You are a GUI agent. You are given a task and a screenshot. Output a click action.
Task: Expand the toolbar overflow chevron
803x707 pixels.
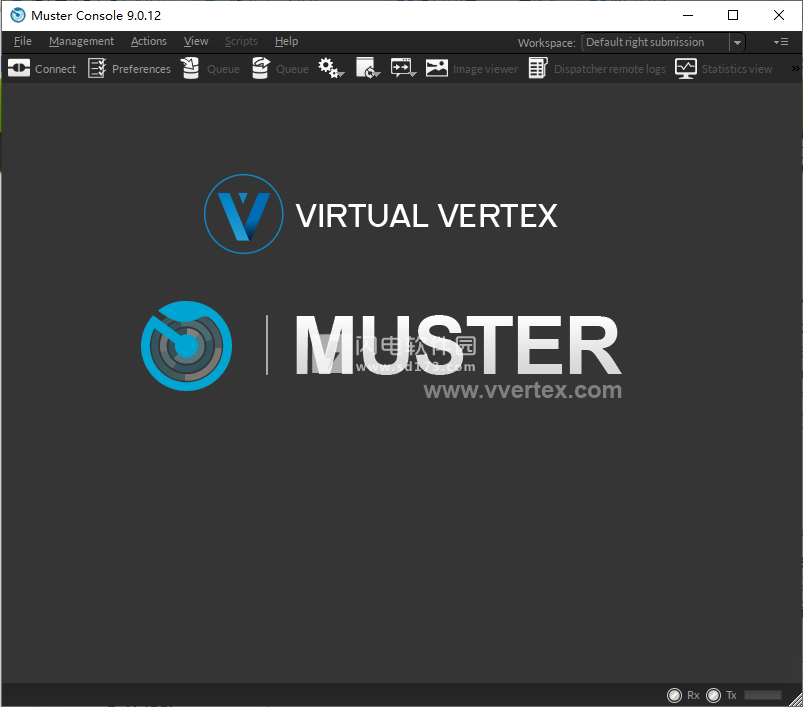795,68
